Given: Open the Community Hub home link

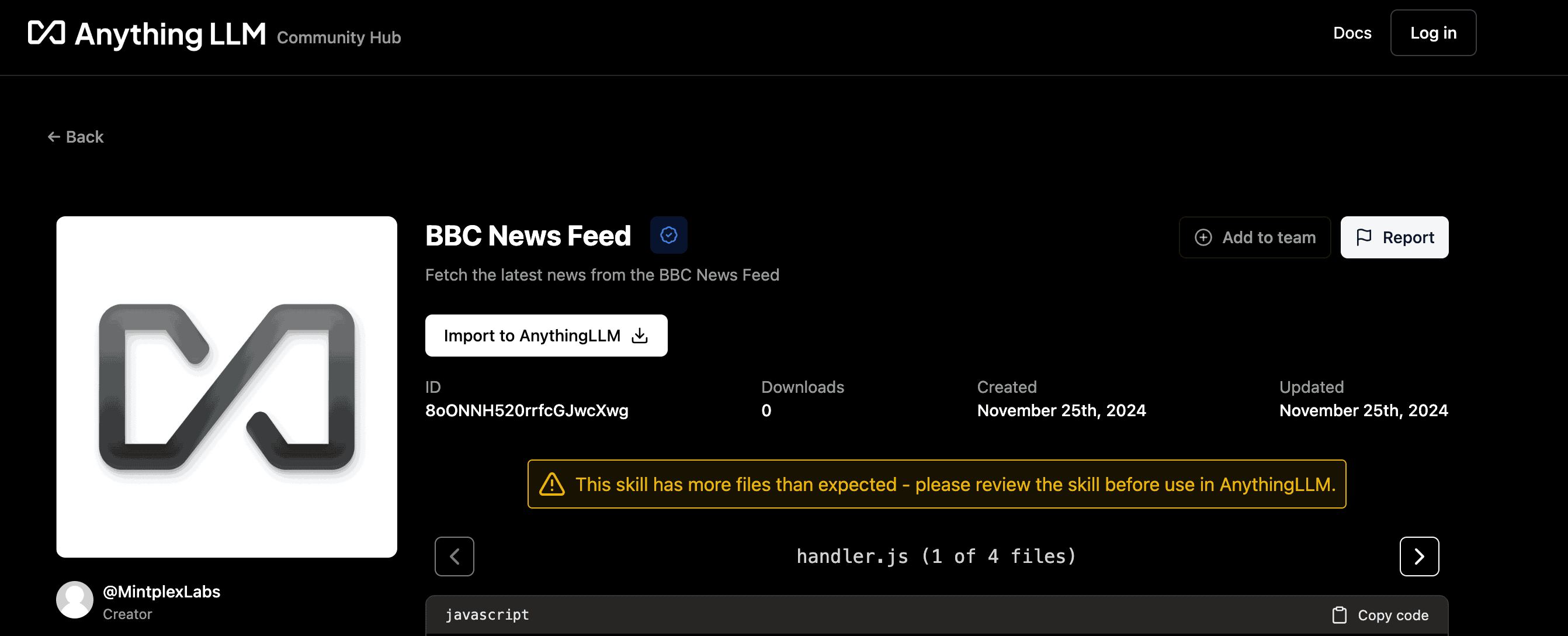Looking at the screenshot, I should click(338, 37).
